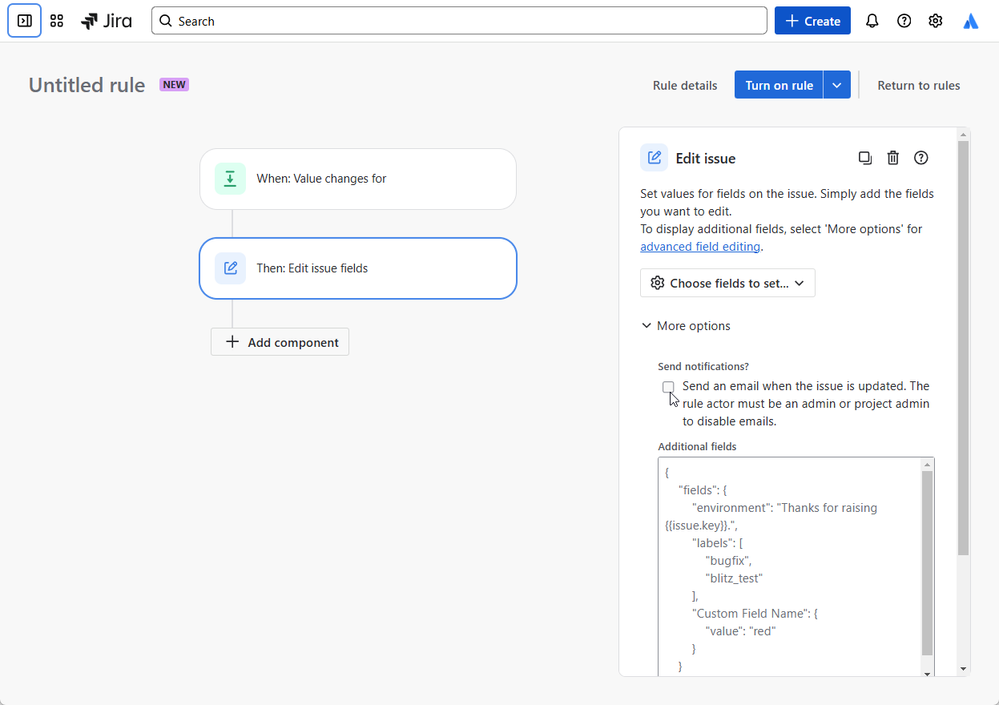Duplicate the Edit issue component
The width and height of the screenshot is (999, 705).
[x=865, y=158]
